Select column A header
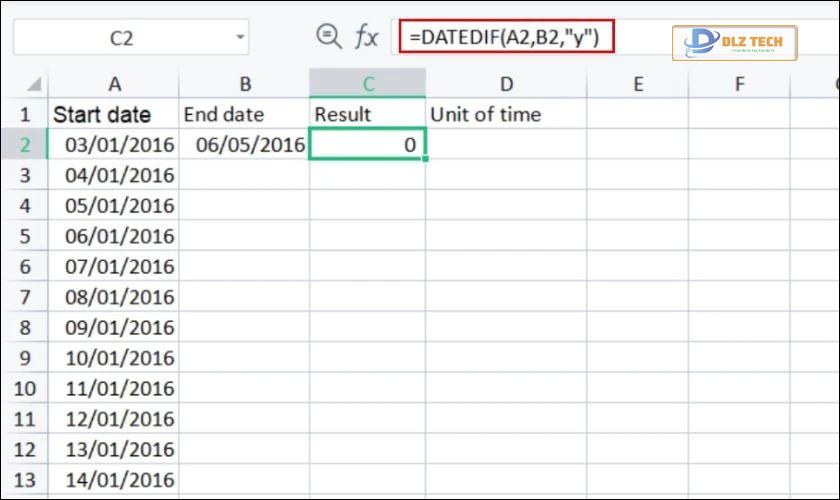The height and width of the screenshot is (500, 840). [114, 84]
